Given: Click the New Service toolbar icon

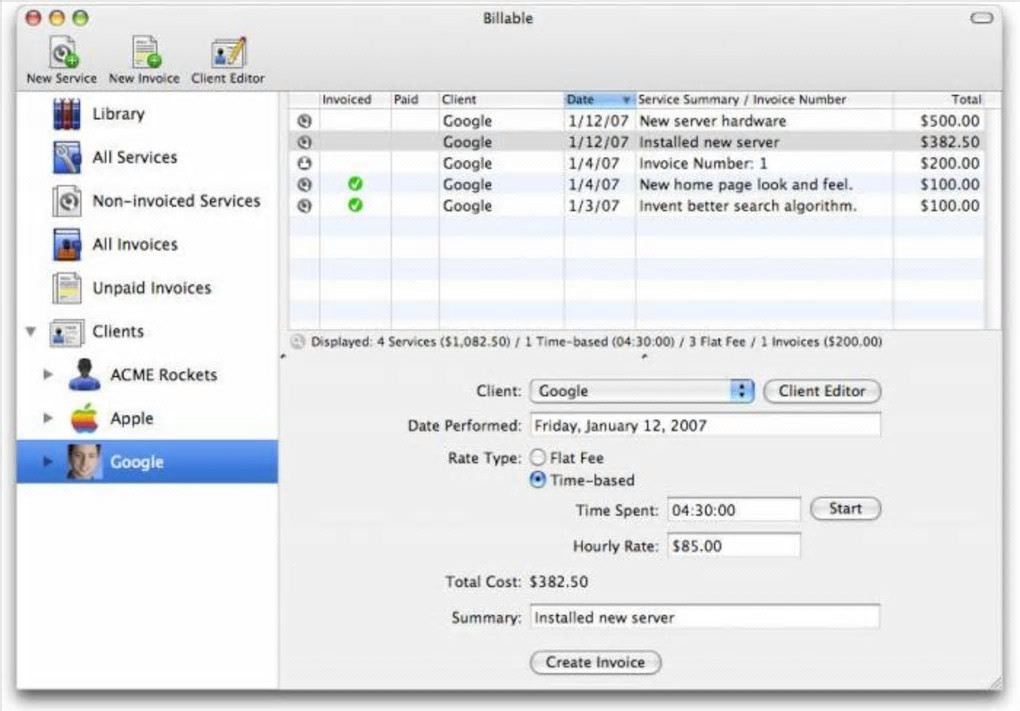Looking at the screenshot, I should pyautogui.click(x=63, y=53).
